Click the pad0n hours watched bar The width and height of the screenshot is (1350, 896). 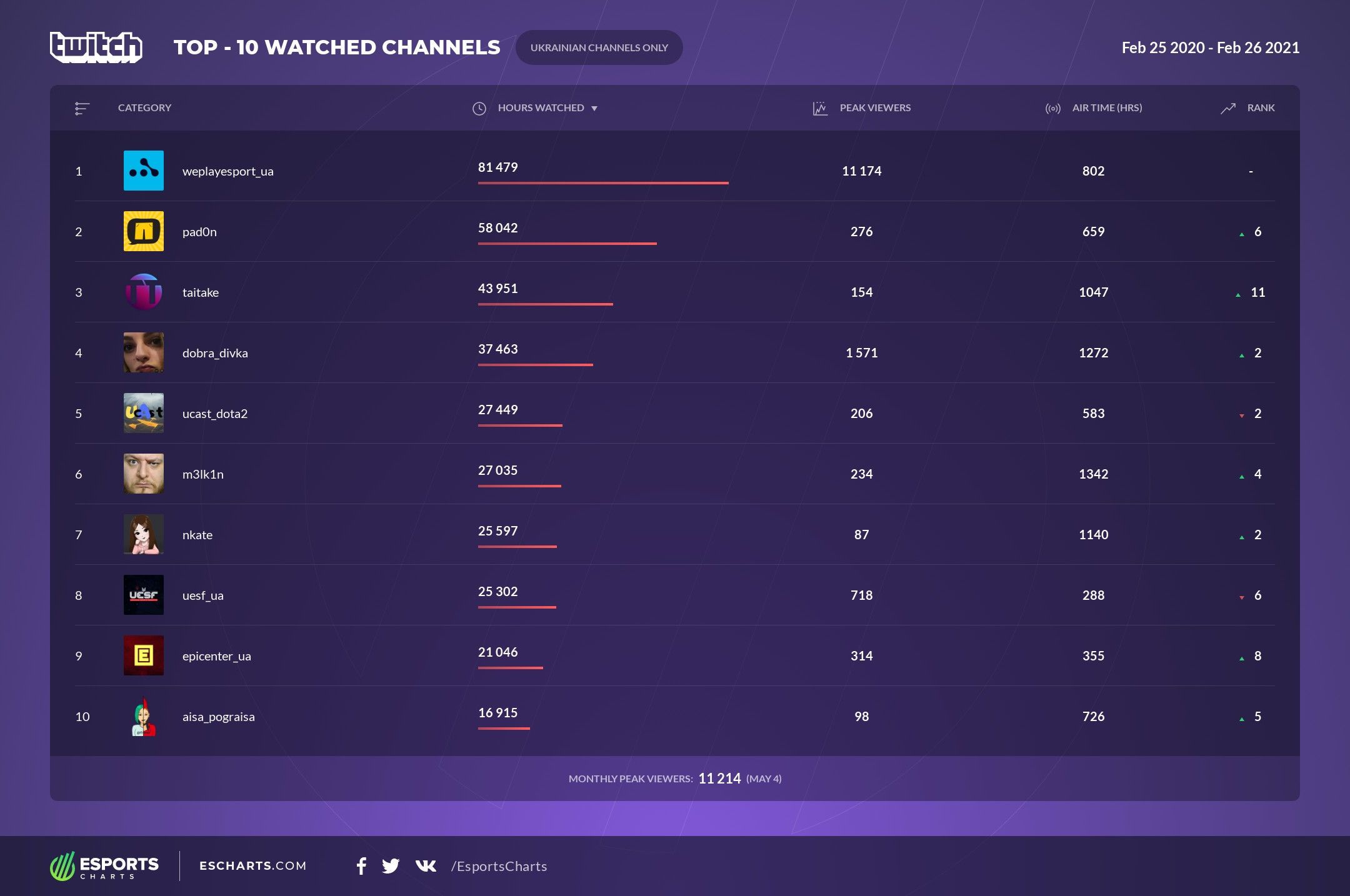coord(567,244)
